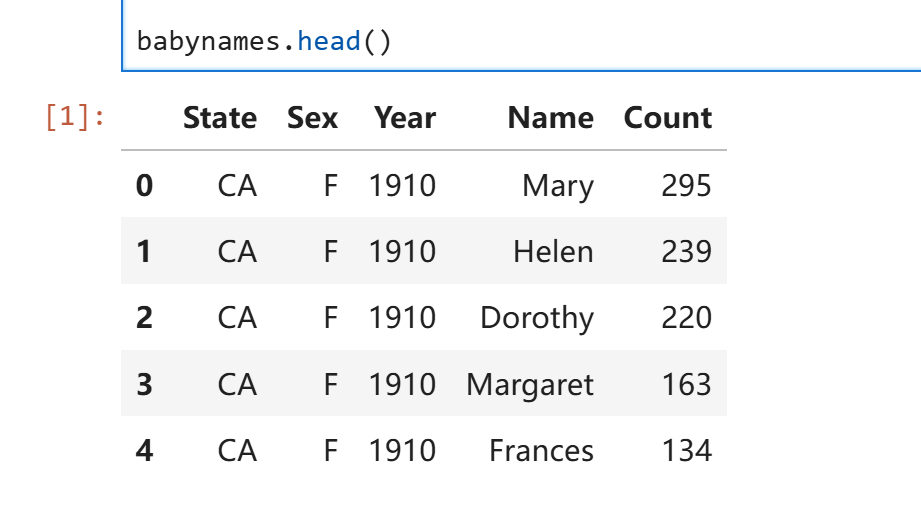Select the Name column header
This screenshot has width=921, height=514.
550,118
